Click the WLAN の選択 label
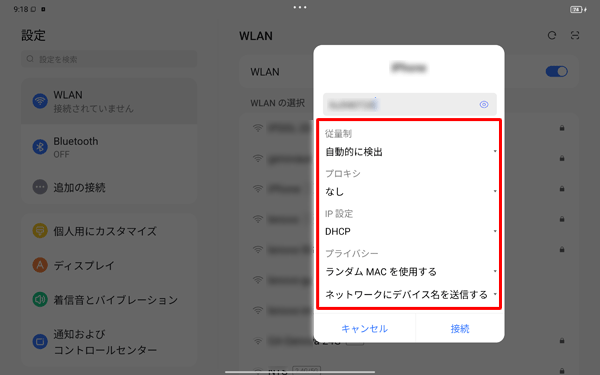This screenshot has width=600, height=375. click(277, 103)
